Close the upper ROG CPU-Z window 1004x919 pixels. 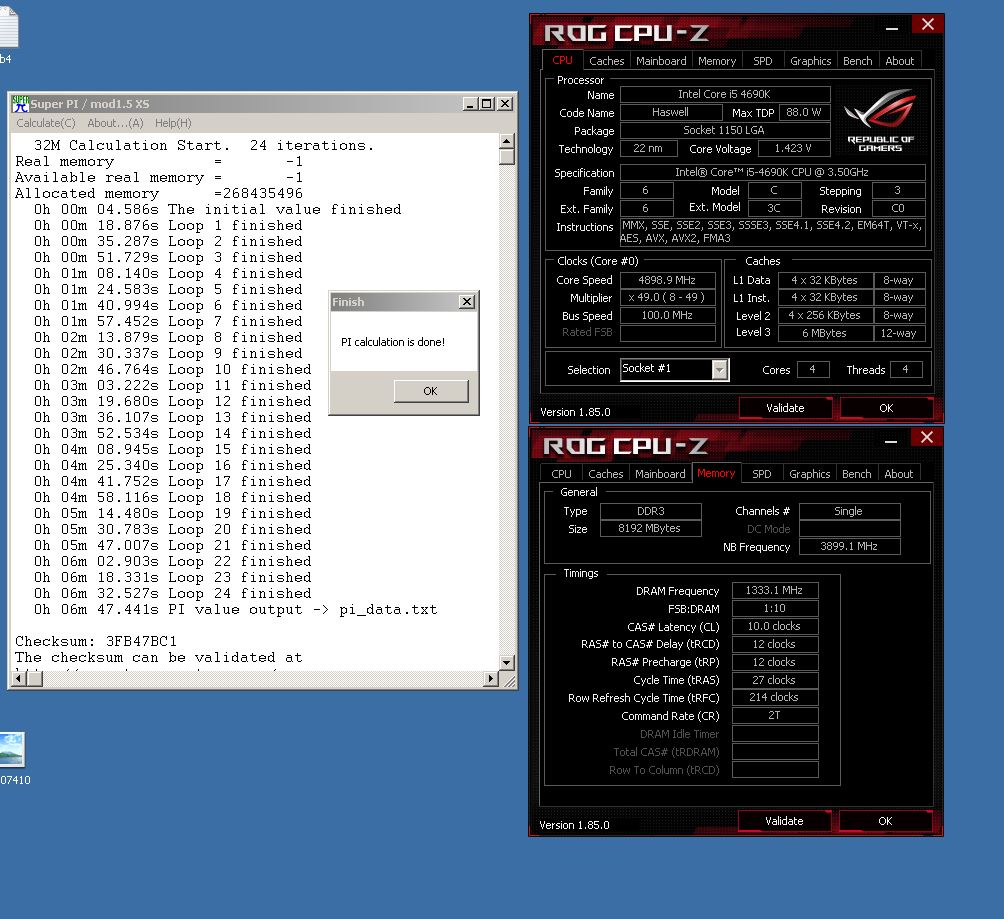(x=928, y=25)
